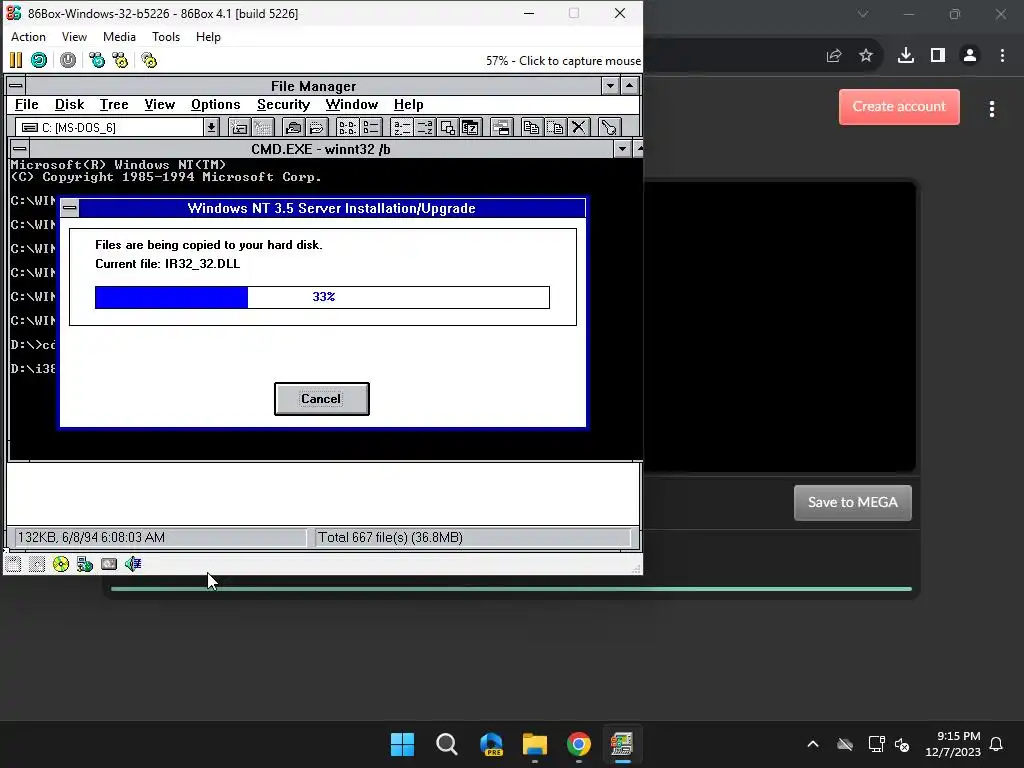Switch to name-only file view icon
Viewport: 1024px width, 768px height.
(x=347, y=127)
